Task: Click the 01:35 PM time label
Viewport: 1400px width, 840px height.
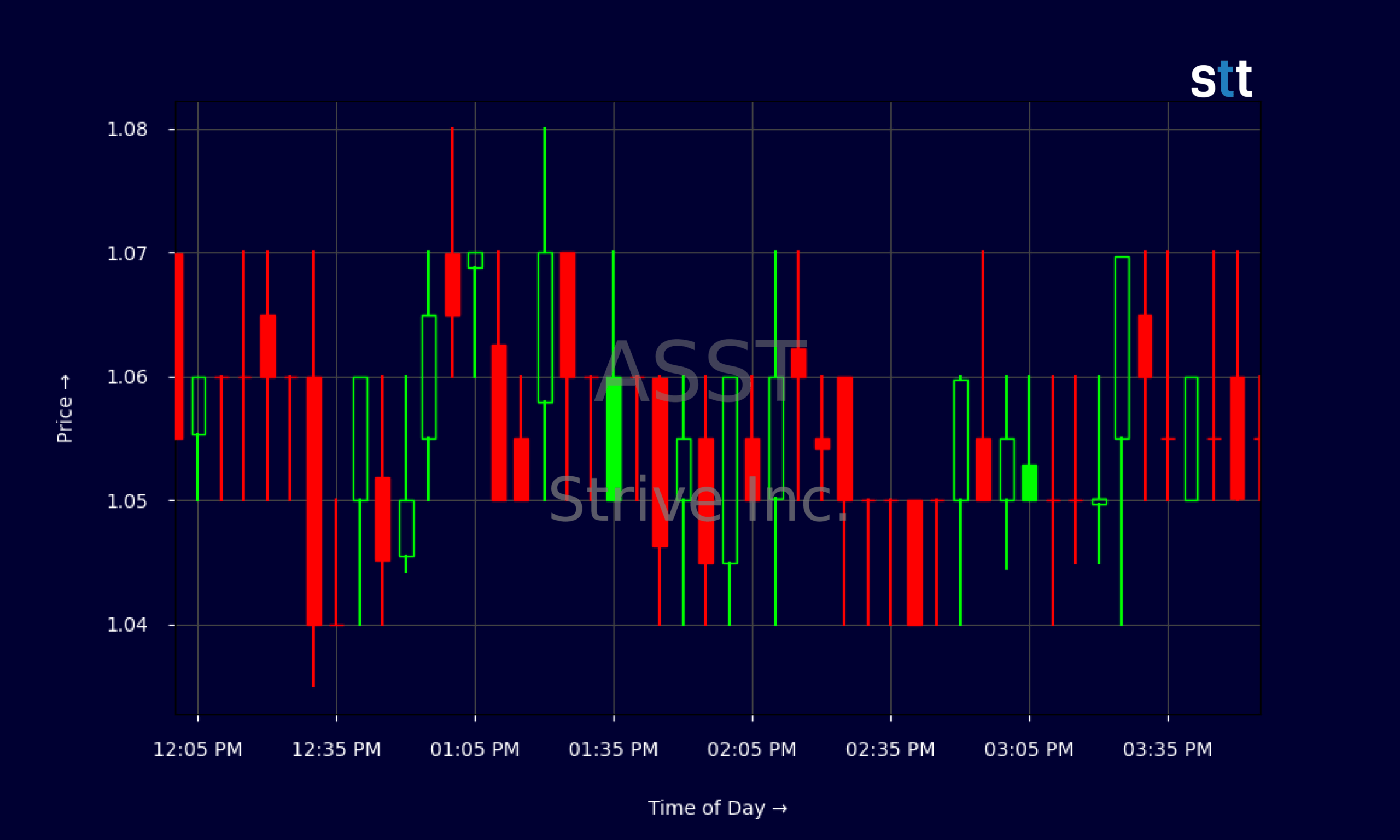Action: coord(614,749)
